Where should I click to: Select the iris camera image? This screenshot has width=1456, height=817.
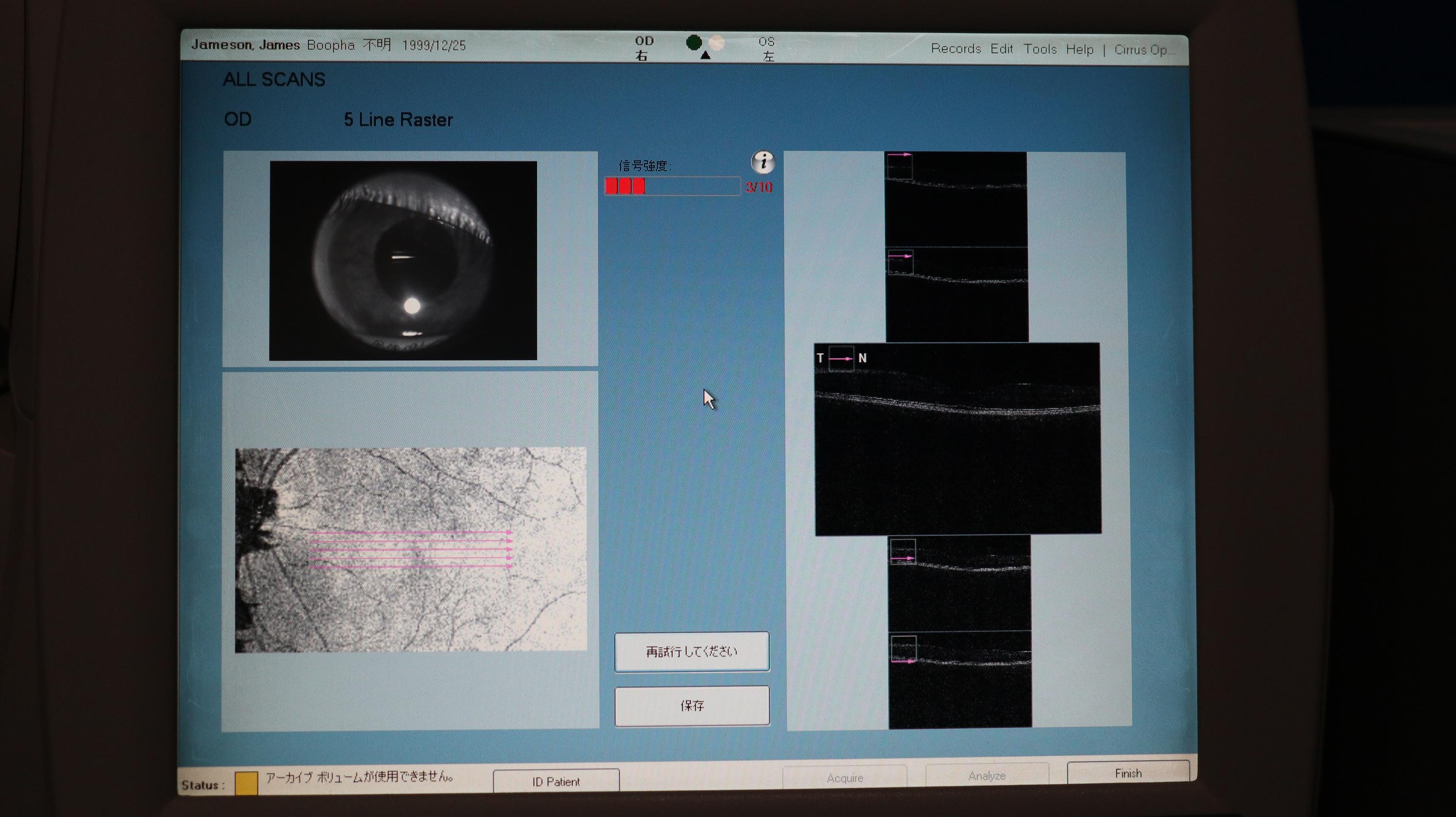403,261
